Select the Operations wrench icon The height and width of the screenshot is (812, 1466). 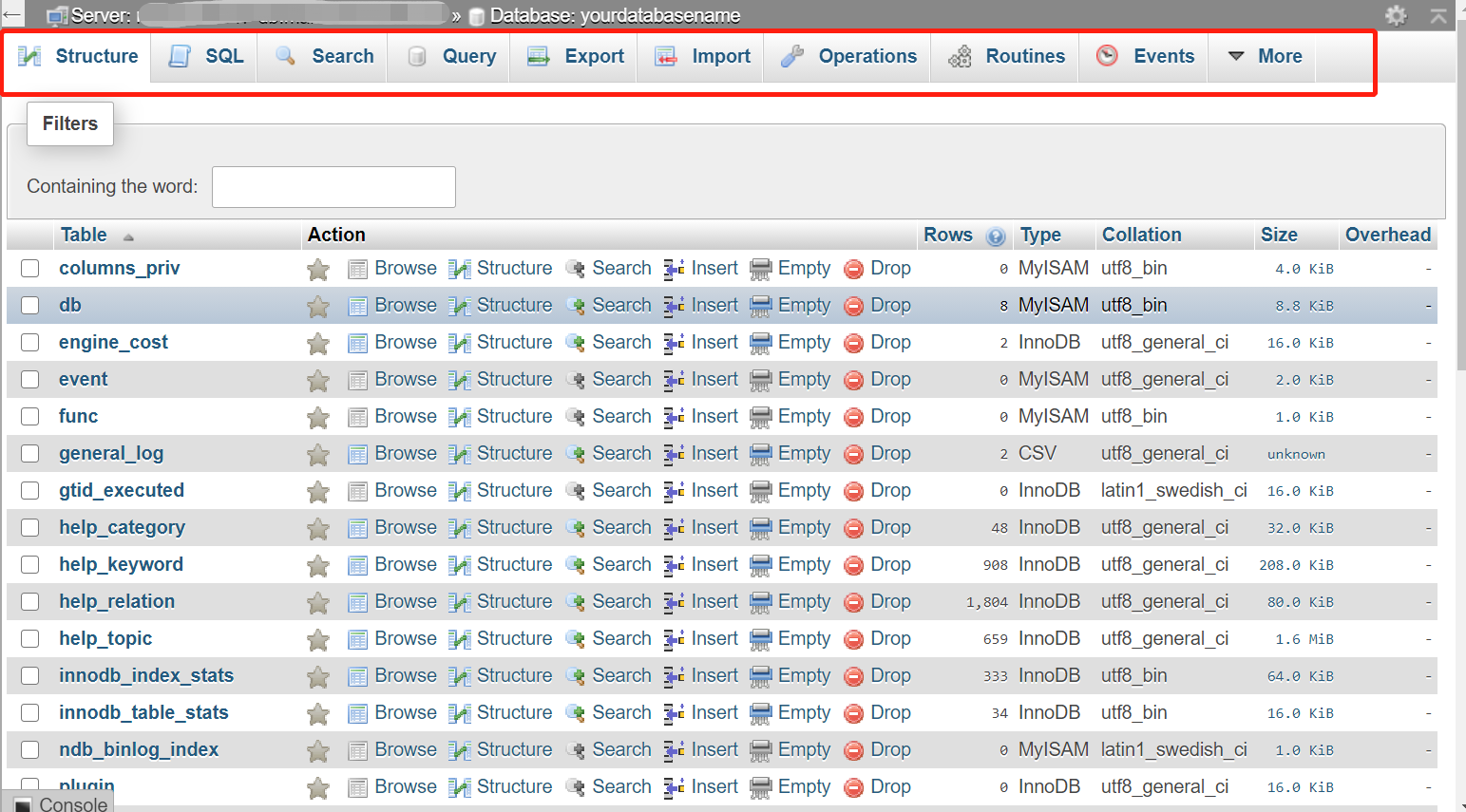click(x=791, y=56)
